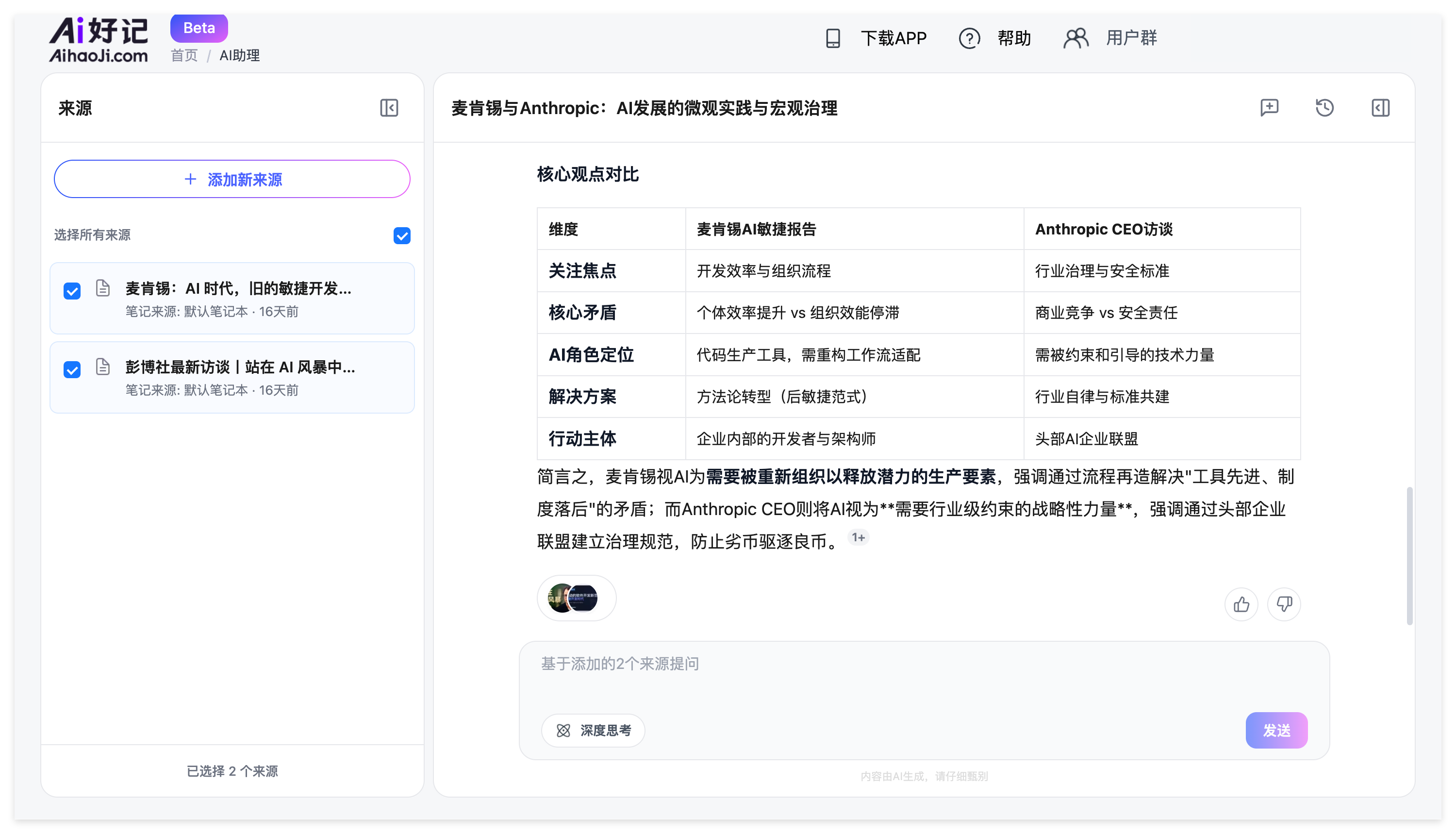Click the chat vertical scrollbar
The width and height of the screenshot is (1456, 834).
point(1408,556)
